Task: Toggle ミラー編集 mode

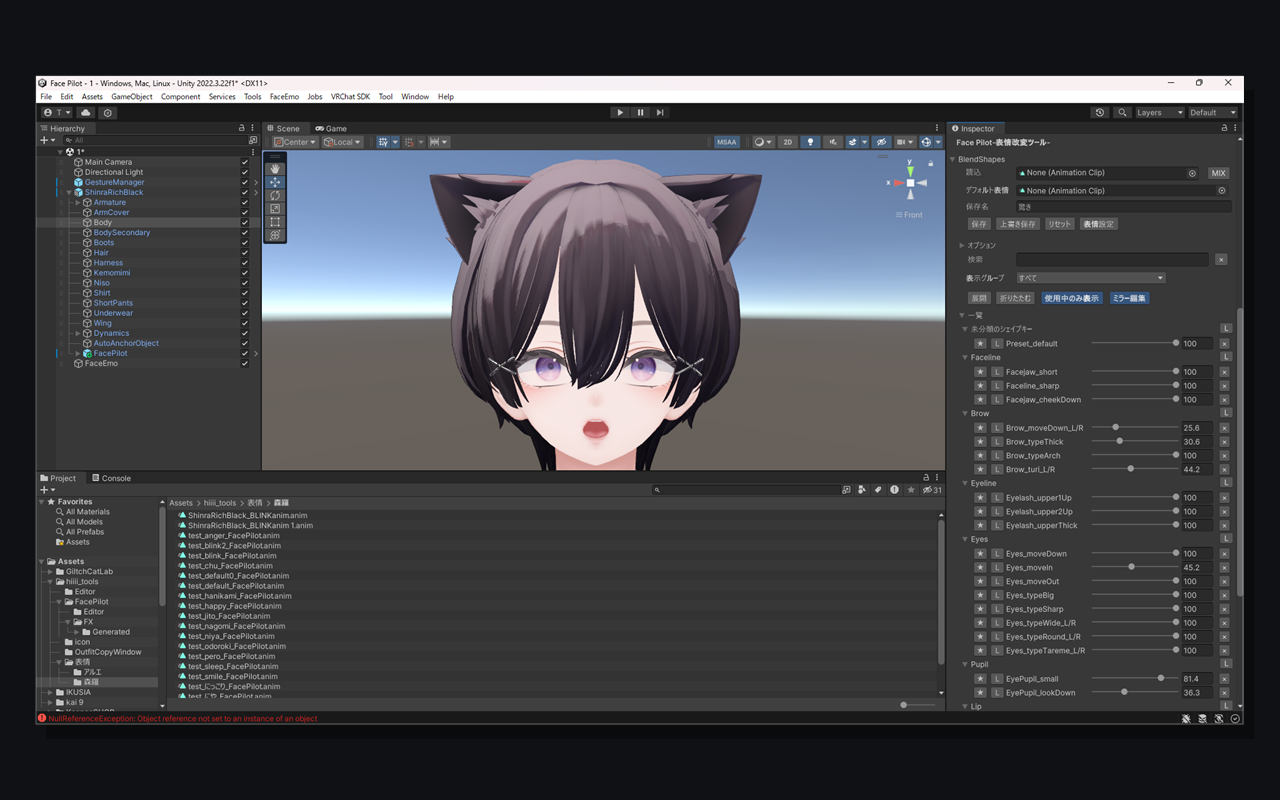Action: (x=1129, y=298)
